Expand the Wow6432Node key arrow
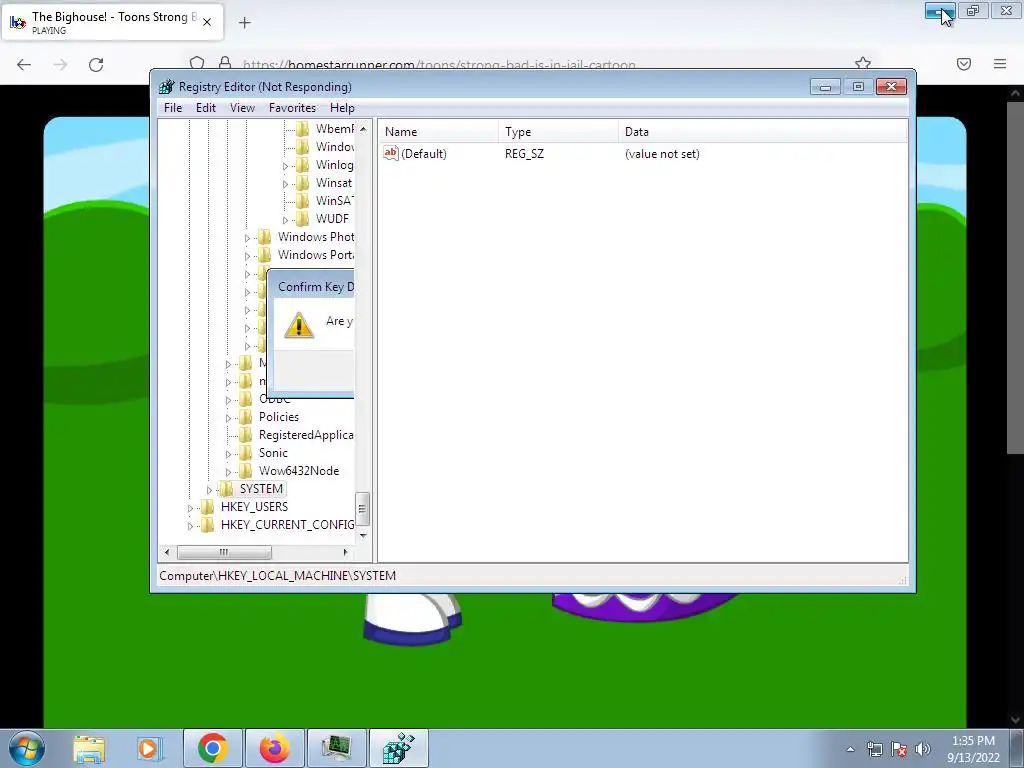The width and height of the screenshot is (1024, 768). [x=228, y=472]
